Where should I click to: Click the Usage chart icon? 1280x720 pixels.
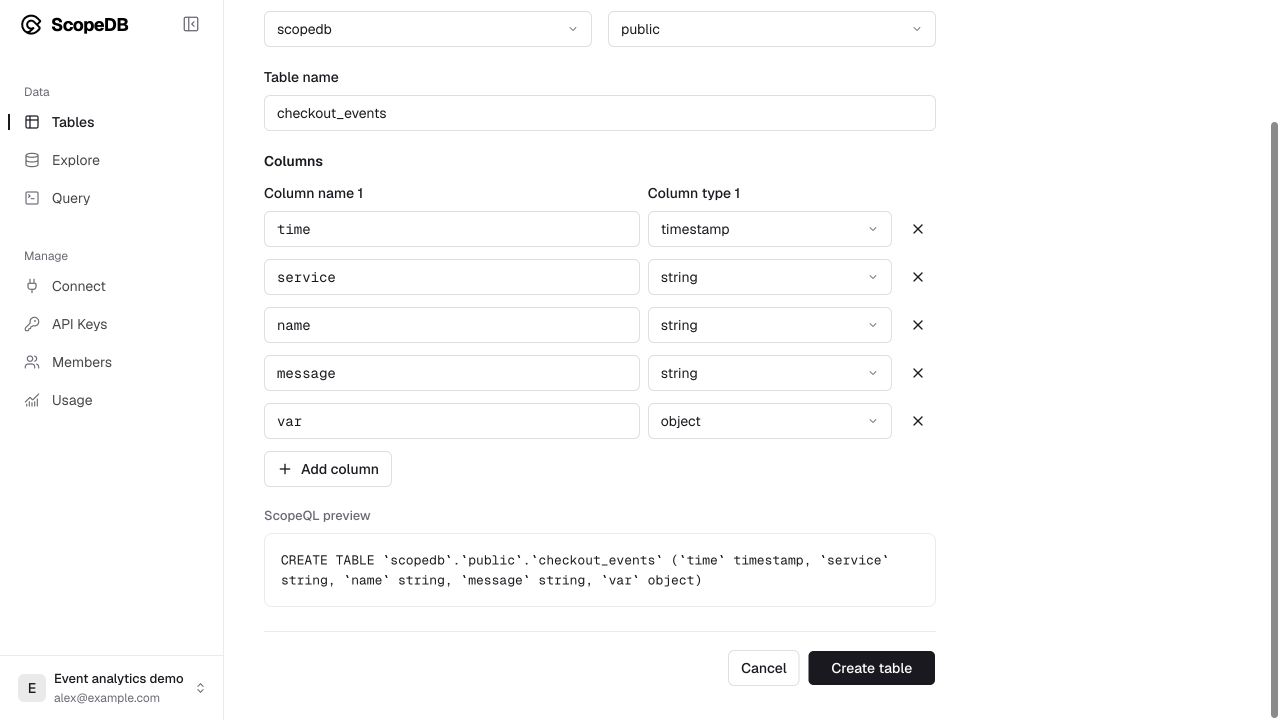(32, 400)
